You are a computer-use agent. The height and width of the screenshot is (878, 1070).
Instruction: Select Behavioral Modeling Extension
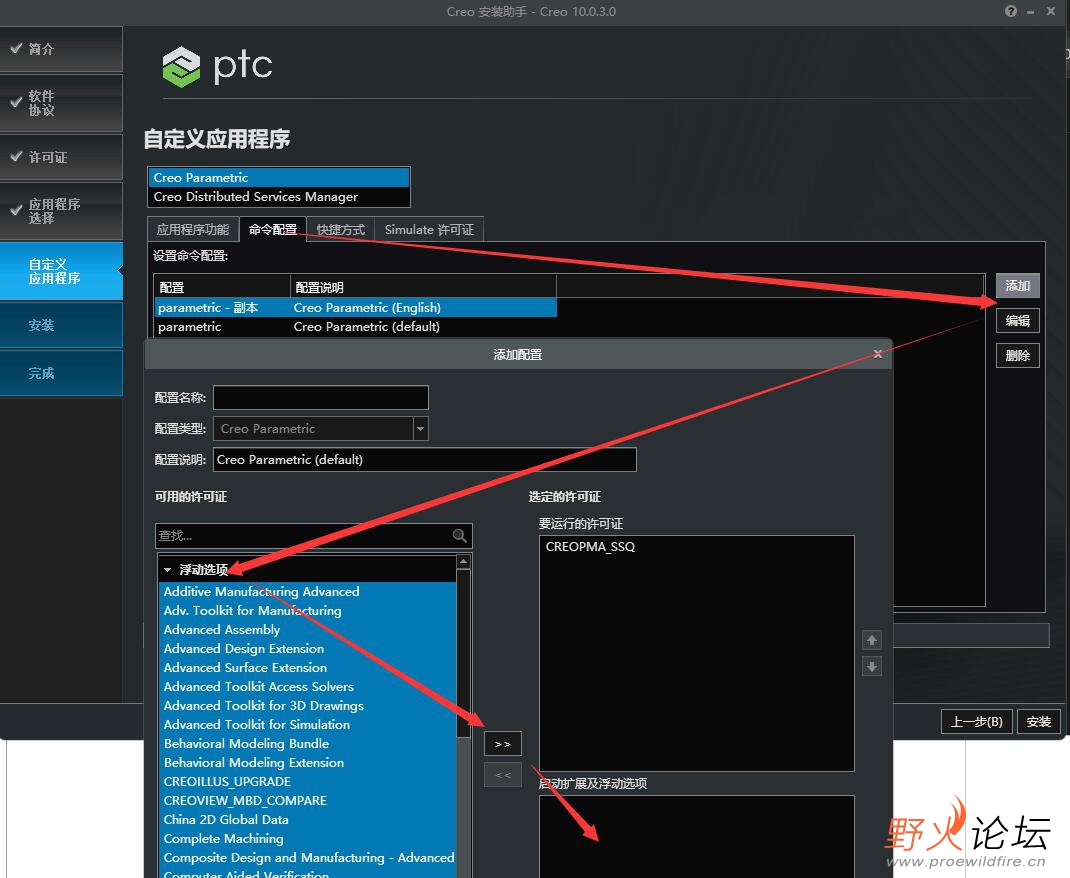[x=307, y=763]
